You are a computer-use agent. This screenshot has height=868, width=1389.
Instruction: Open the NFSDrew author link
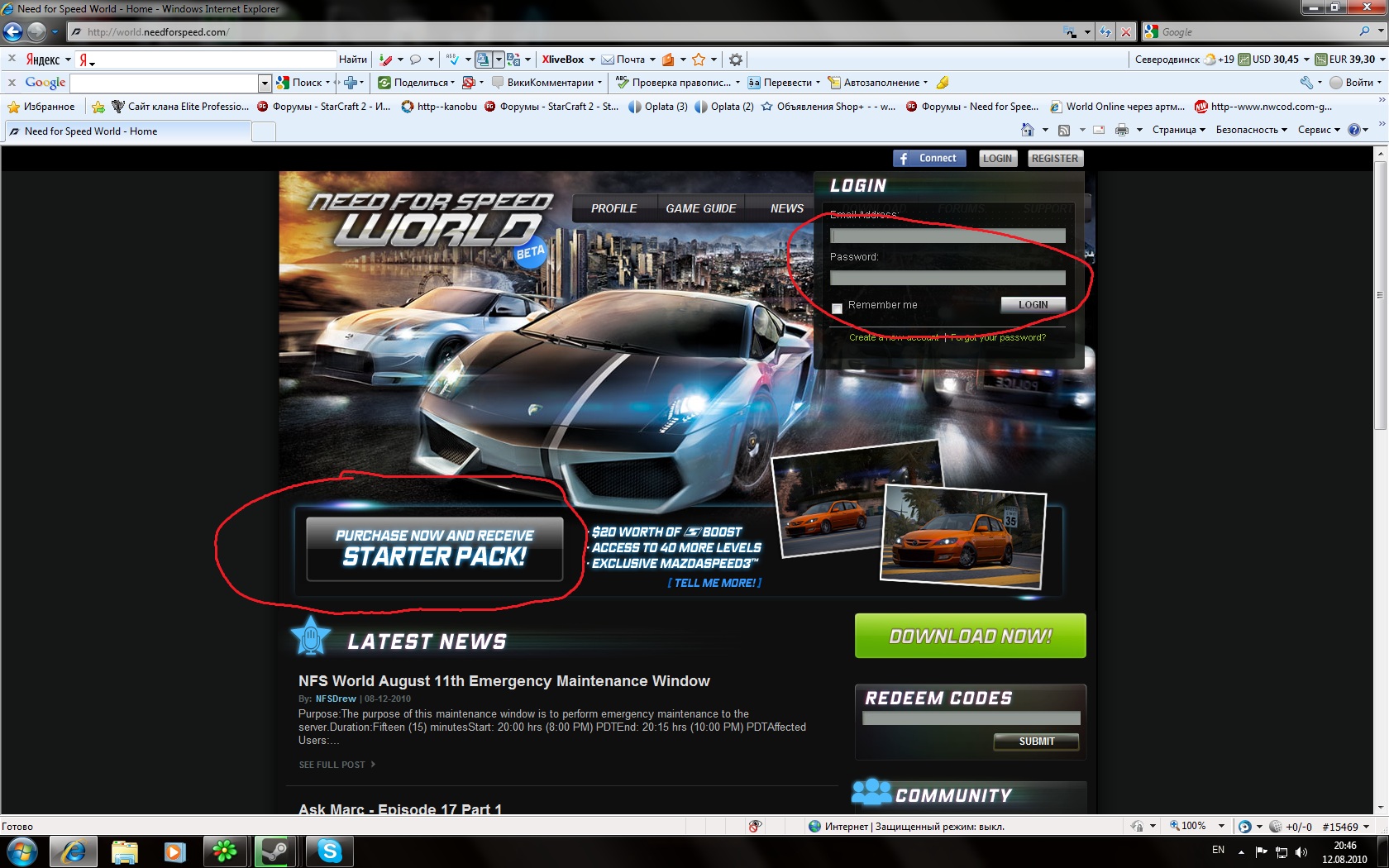(336, 699)
